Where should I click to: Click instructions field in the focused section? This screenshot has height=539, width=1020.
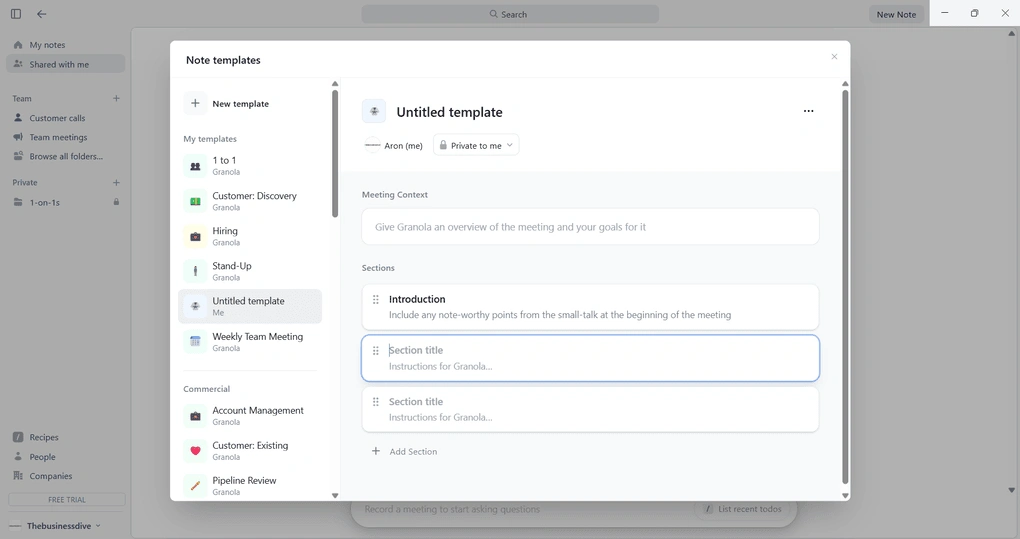point(440,366)
